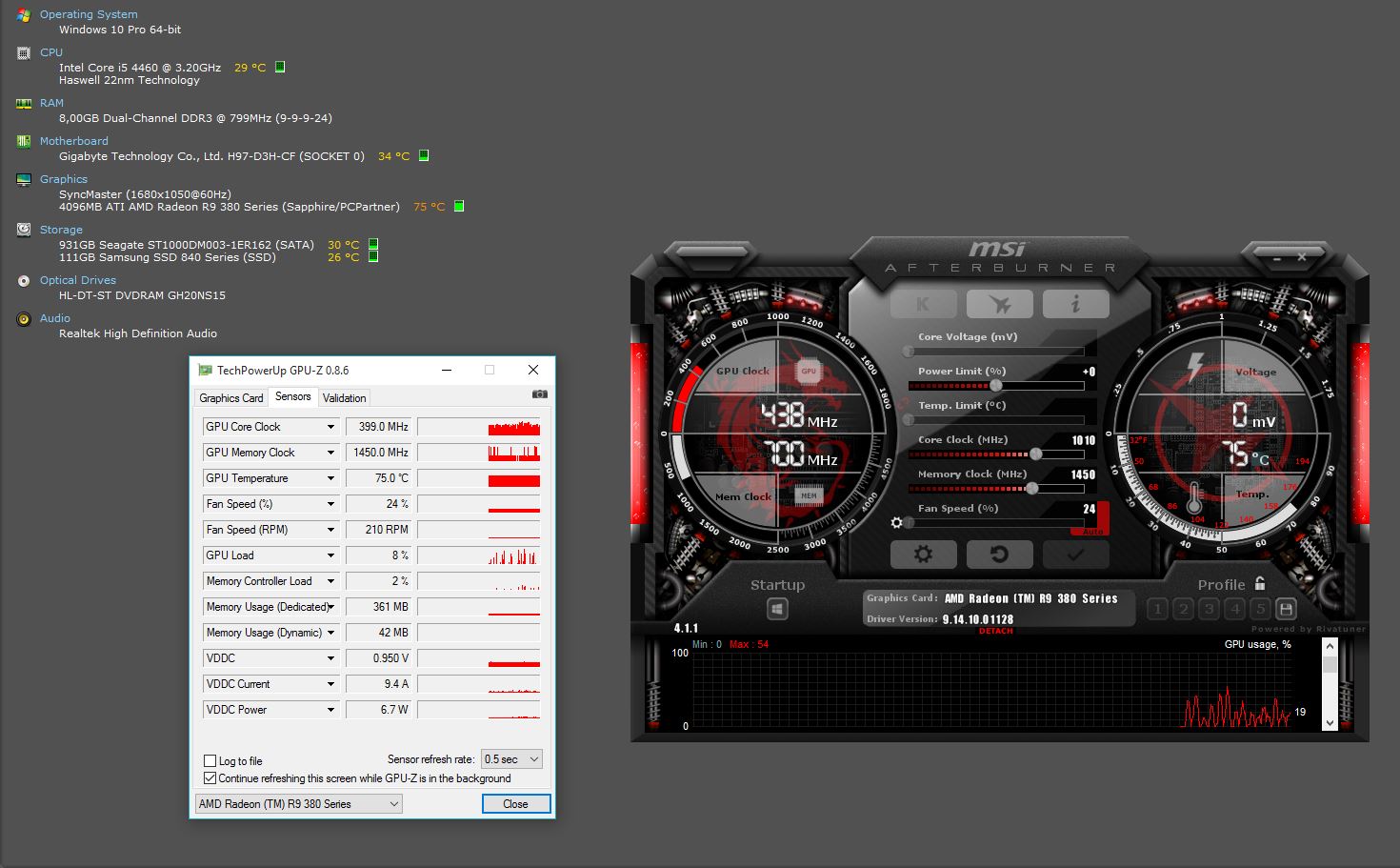The image size is (1400, 868).
Task: Open the Afterburner information i button
Action: [1075, 304]
